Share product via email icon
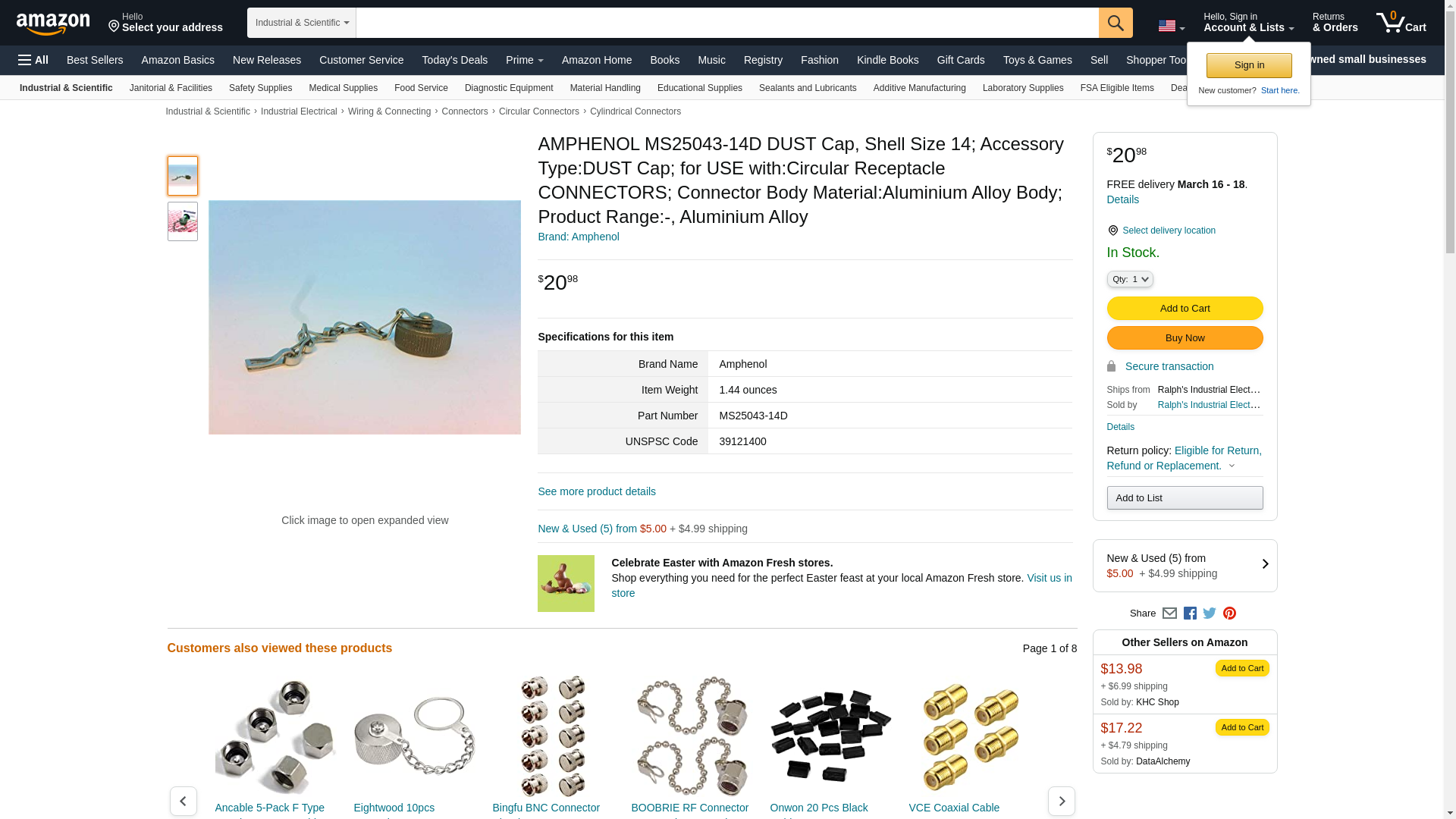1456x819 pixels. tap(1169, 613)
